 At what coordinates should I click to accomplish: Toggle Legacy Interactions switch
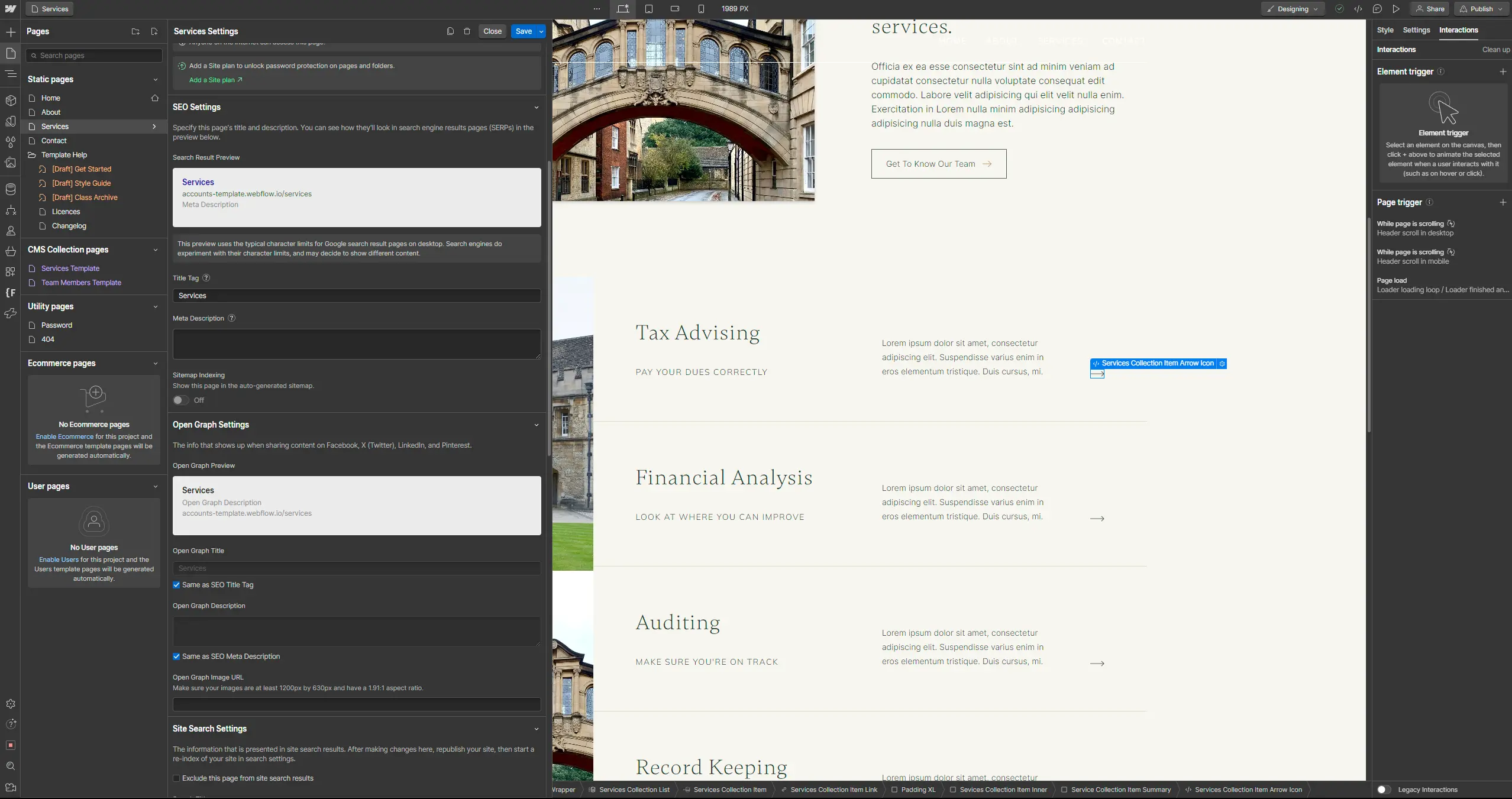tap(1383, 790)
